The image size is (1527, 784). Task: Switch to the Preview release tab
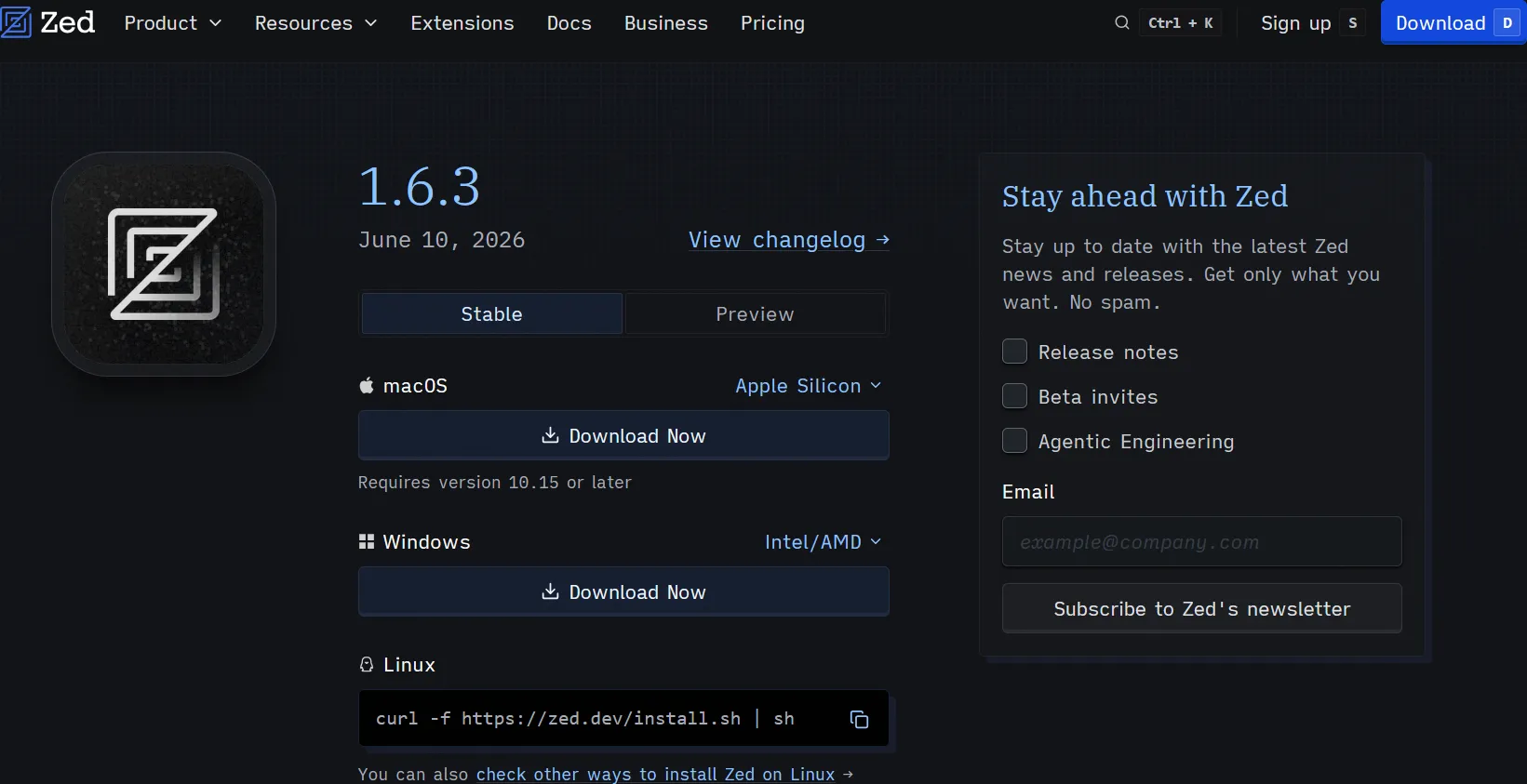click(755, 314)
